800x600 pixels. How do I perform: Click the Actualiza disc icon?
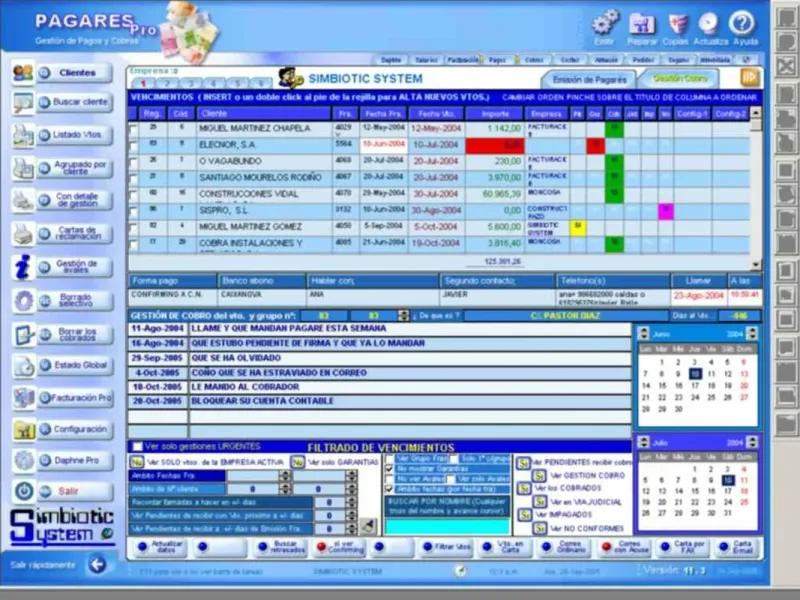[709, 23]
